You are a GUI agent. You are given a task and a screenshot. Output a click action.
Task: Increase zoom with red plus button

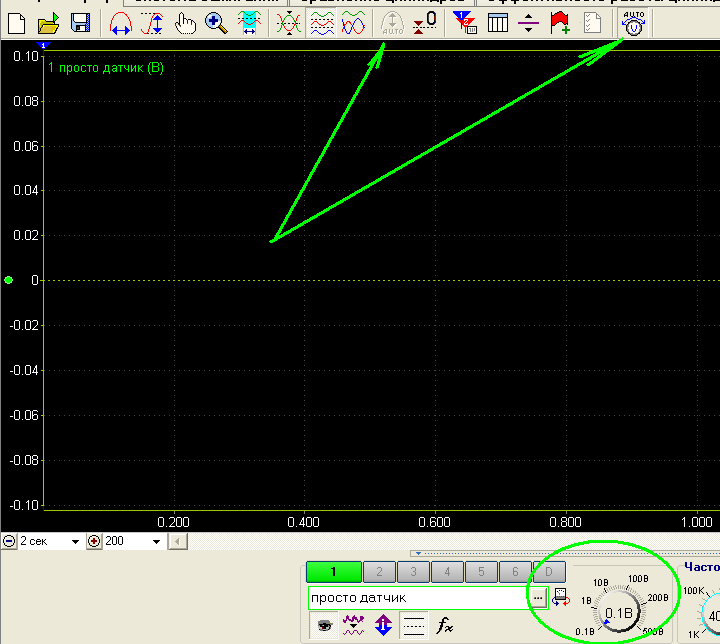tap(94, 541)
